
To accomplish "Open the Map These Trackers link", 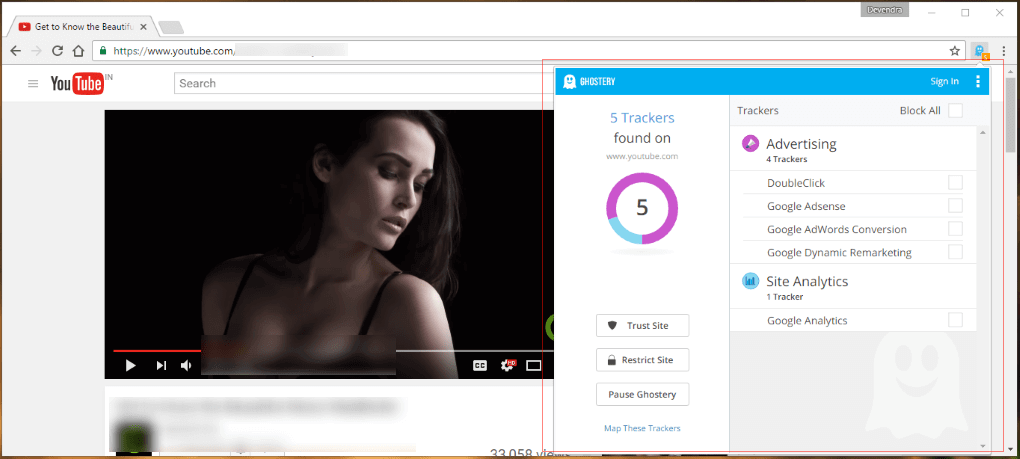I will pos(642,428).
